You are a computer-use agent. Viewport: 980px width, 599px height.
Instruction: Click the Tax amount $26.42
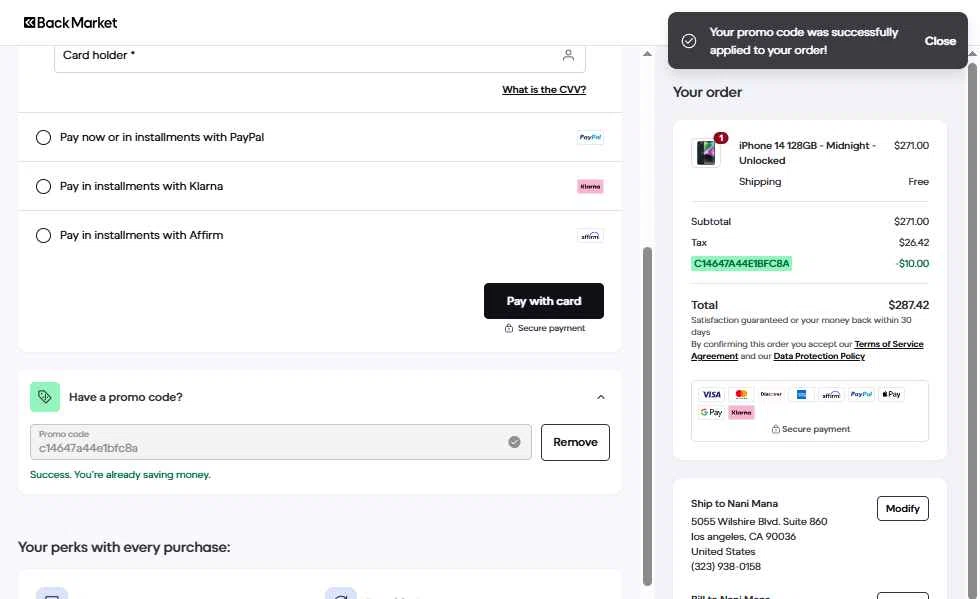point(914,243)
